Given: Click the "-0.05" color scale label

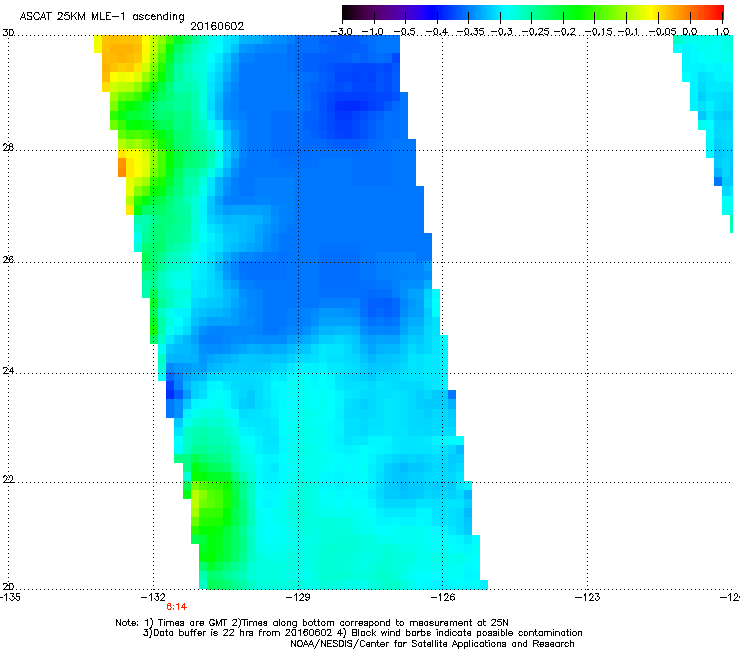Looking at the screenshot, I should click(x=663, y=32).
